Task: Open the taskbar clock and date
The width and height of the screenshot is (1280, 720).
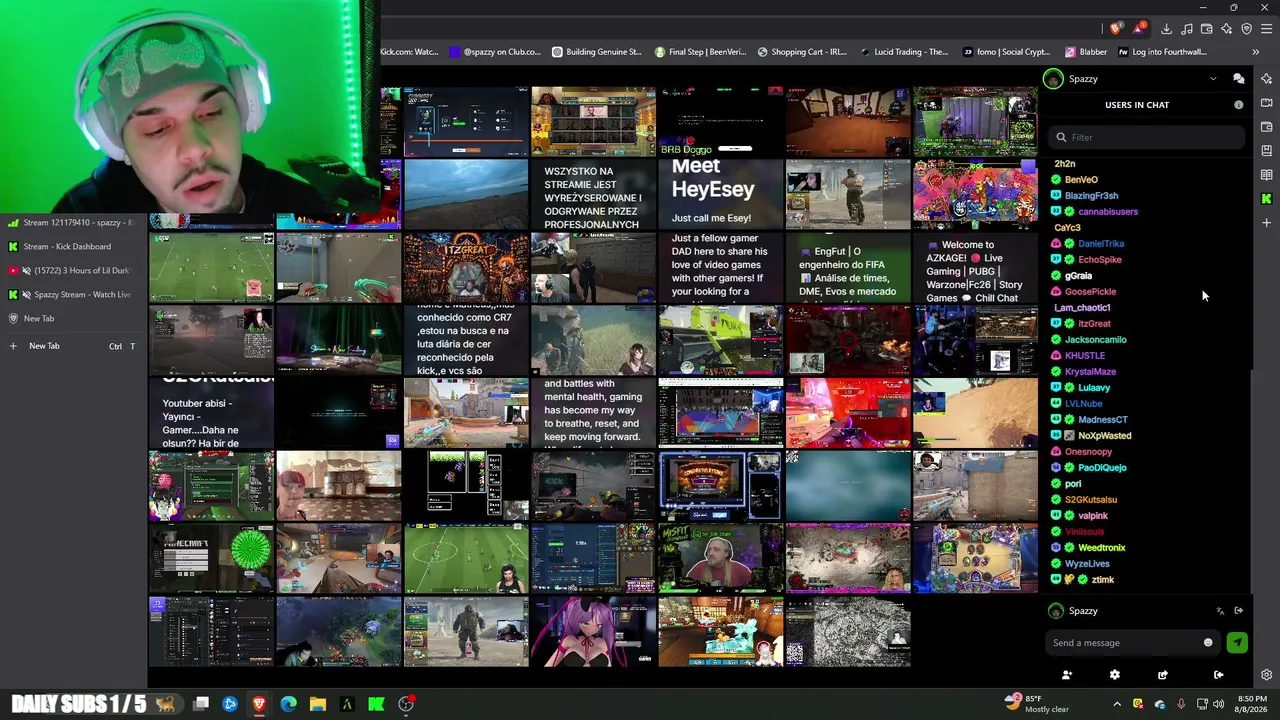Action: [1252, 704]
